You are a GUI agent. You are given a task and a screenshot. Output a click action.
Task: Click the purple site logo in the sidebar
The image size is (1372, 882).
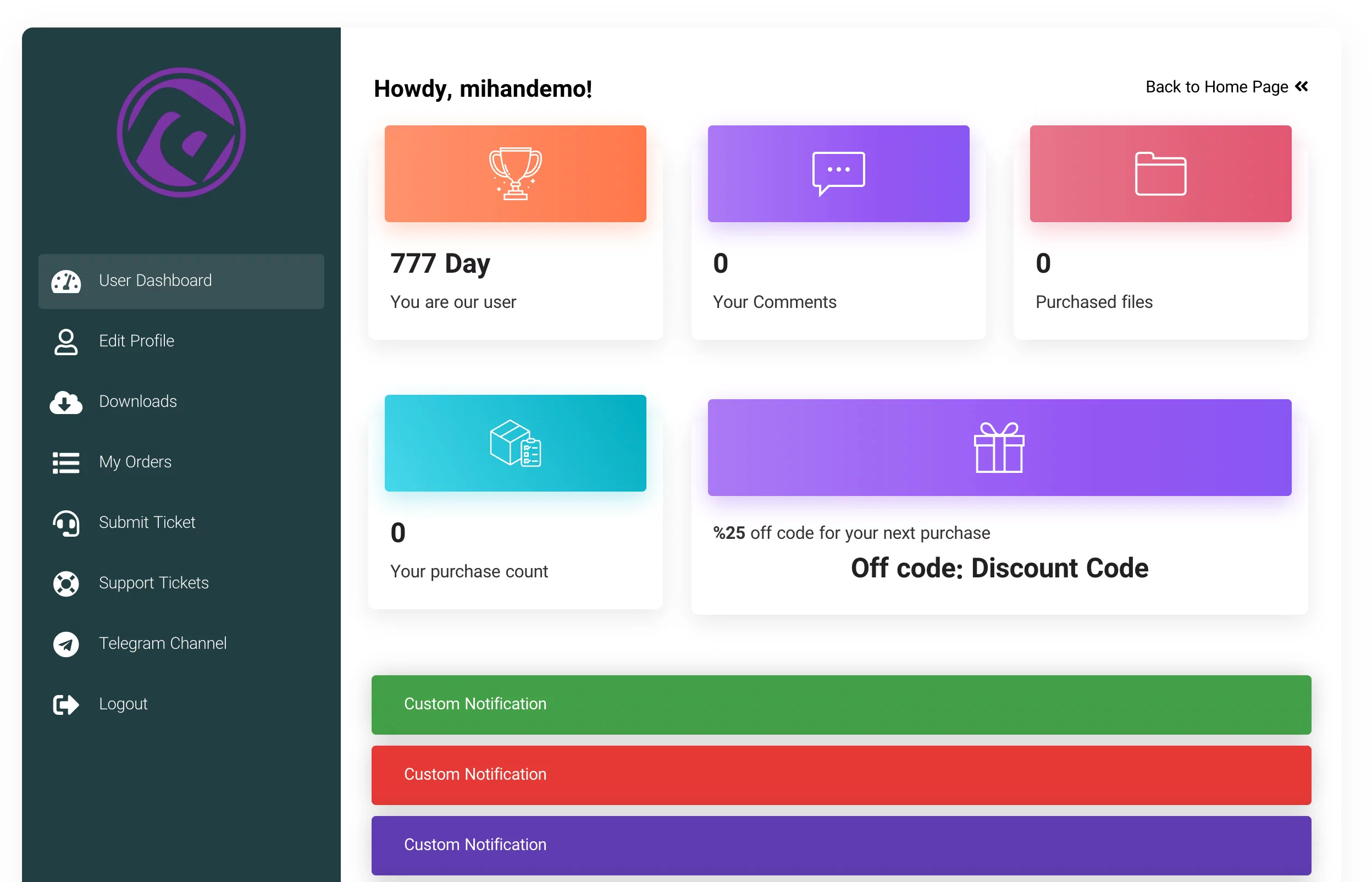click(180, 133)
